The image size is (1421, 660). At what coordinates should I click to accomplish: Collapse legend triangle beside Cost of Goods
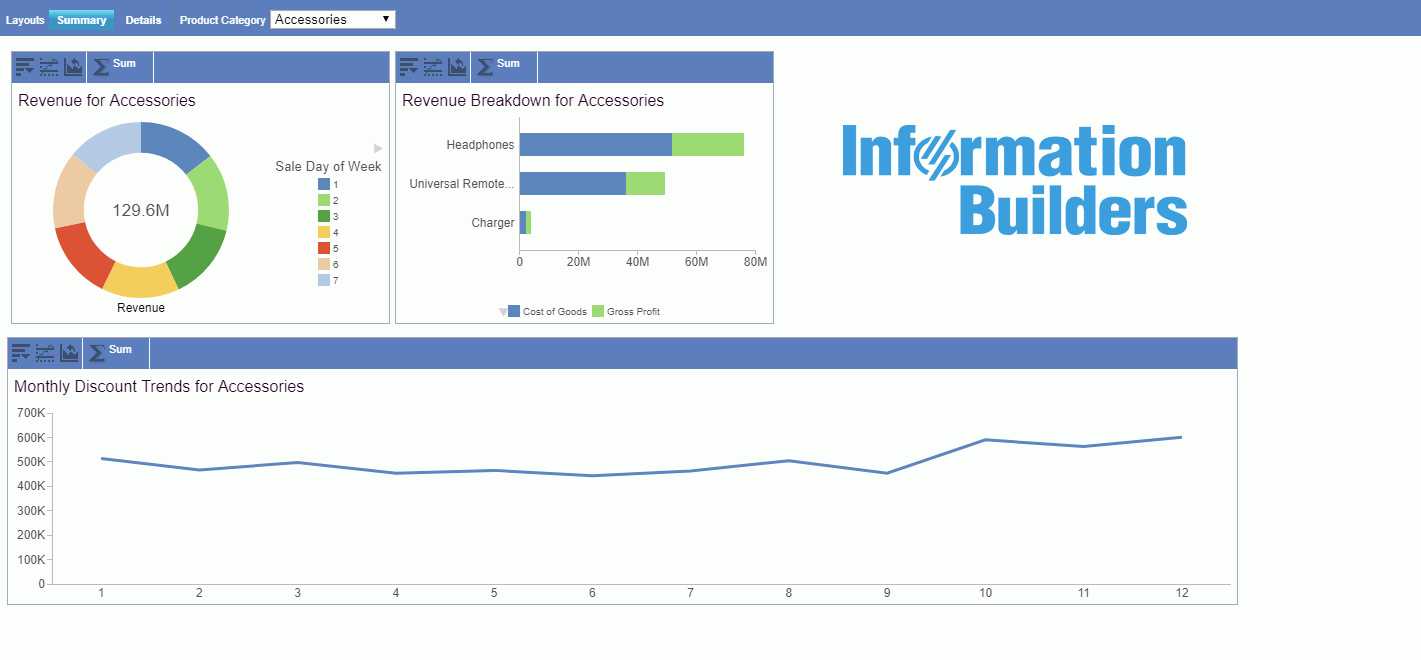tap(503, 312)
